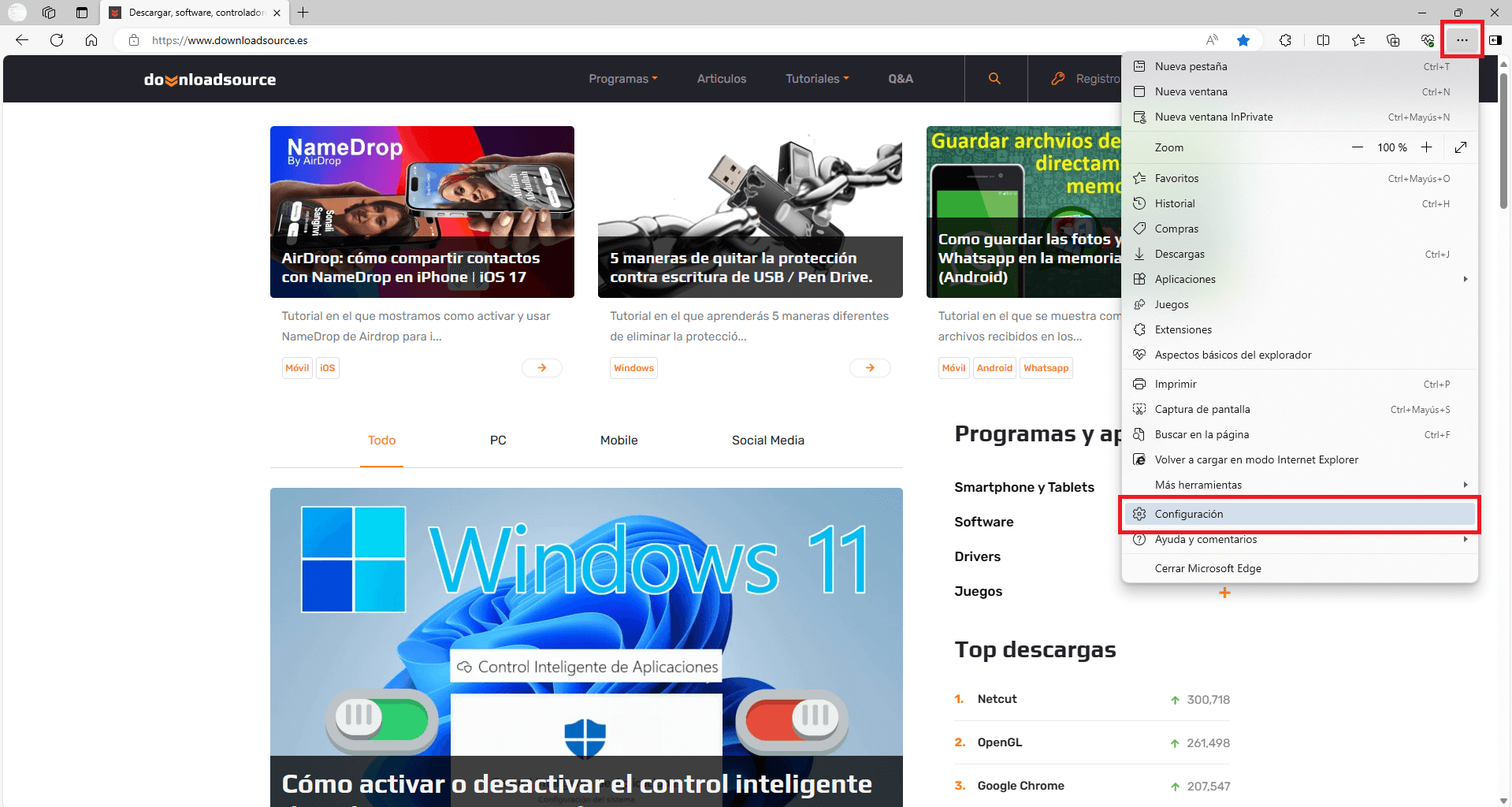Open Nueva ventana InPrivate
Image resolution: width=1512 pixels, height=807 pixels.
click(x=1299, y=117)
